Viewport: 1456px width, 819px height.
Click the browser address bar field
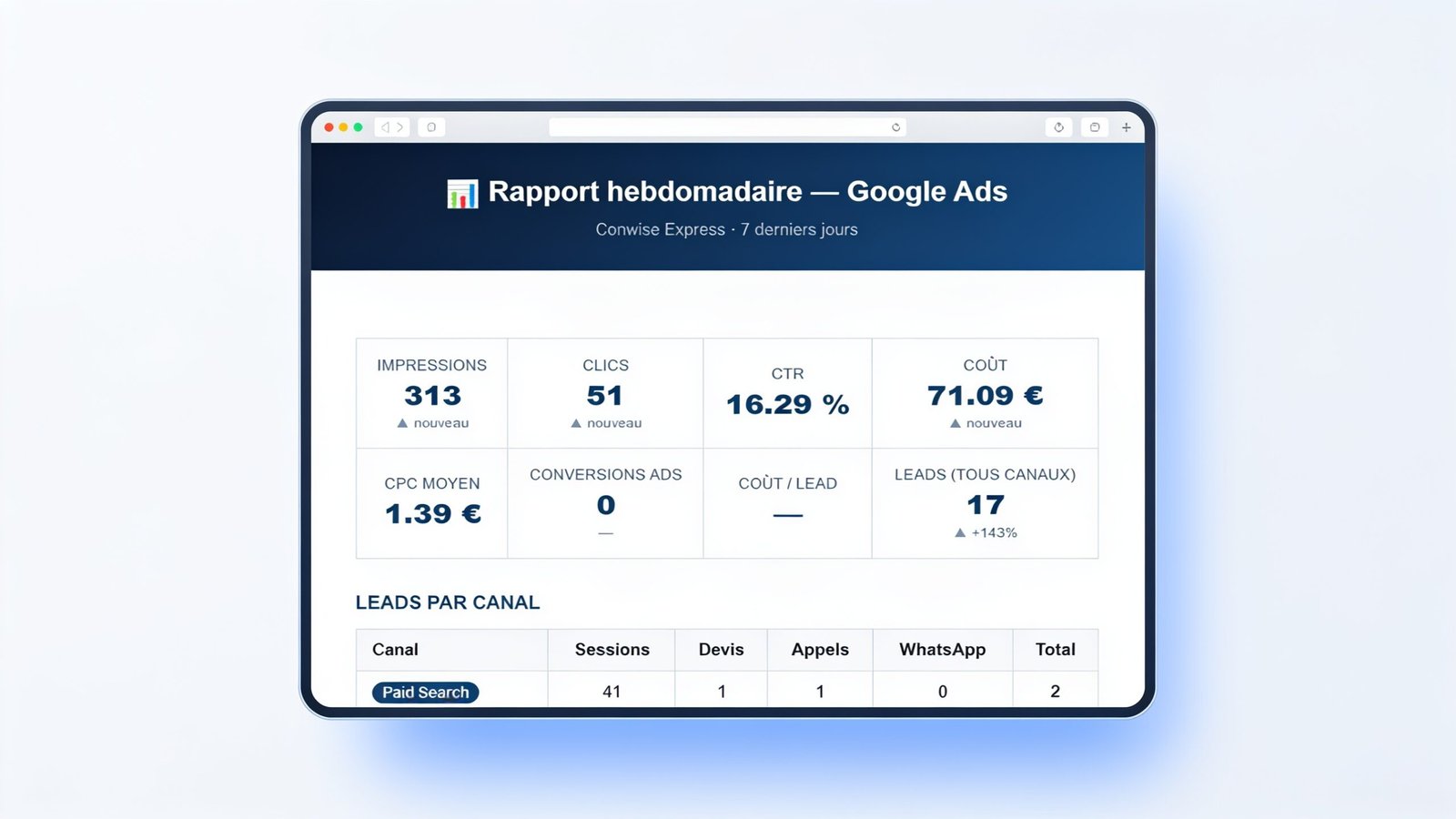727,127
